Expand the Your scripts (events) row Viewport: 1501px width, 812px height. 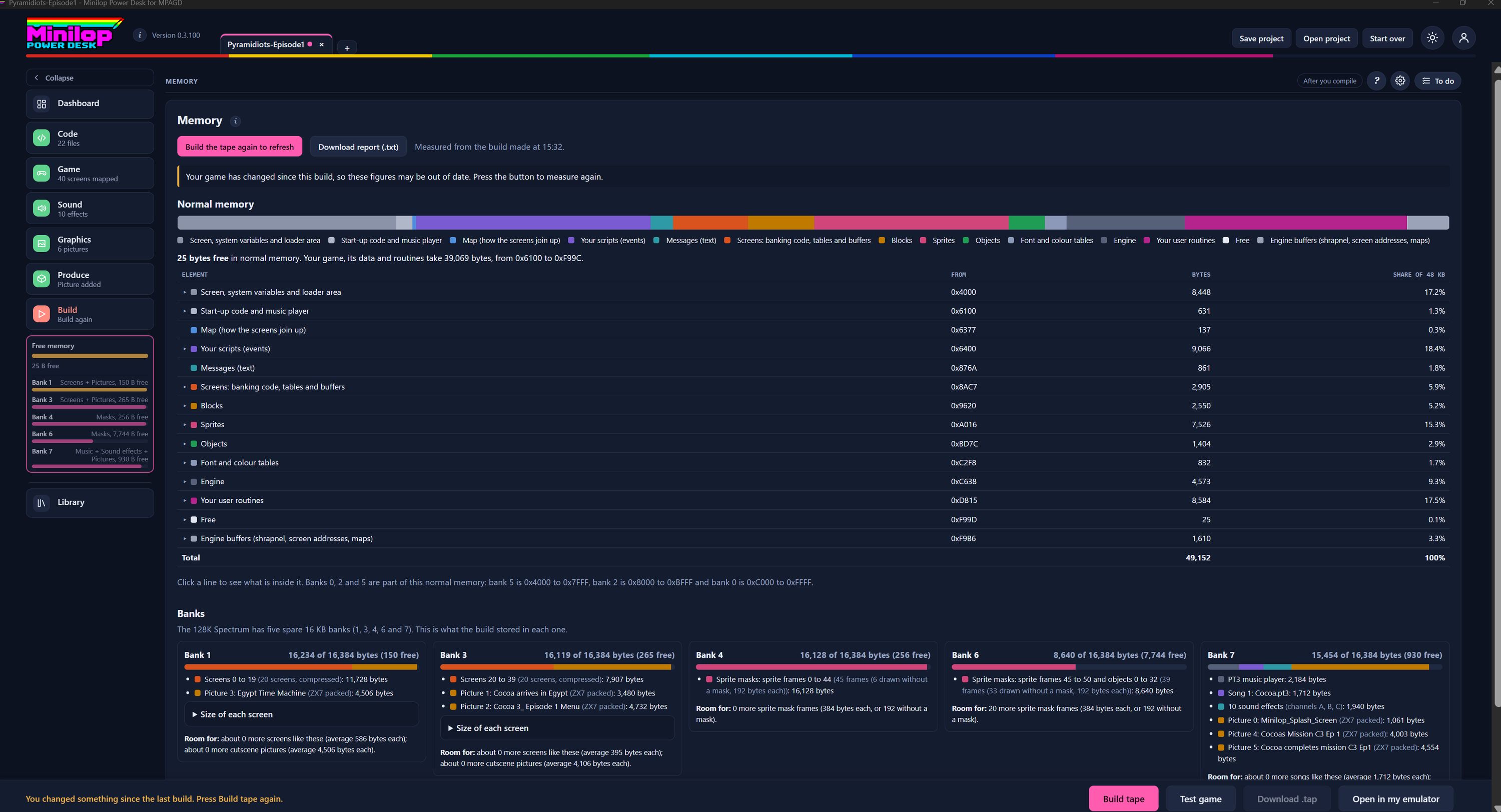(185, 349)
